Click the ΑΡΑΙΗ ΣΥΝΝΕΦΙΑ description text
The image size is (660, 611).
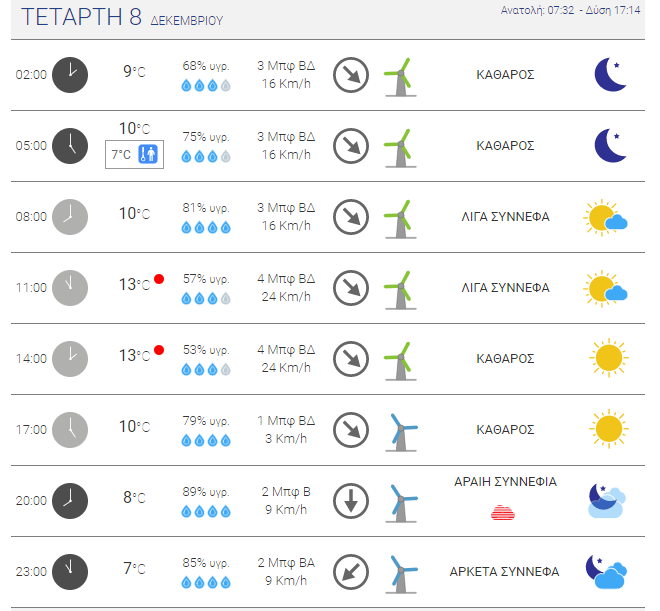pos(505,481)
